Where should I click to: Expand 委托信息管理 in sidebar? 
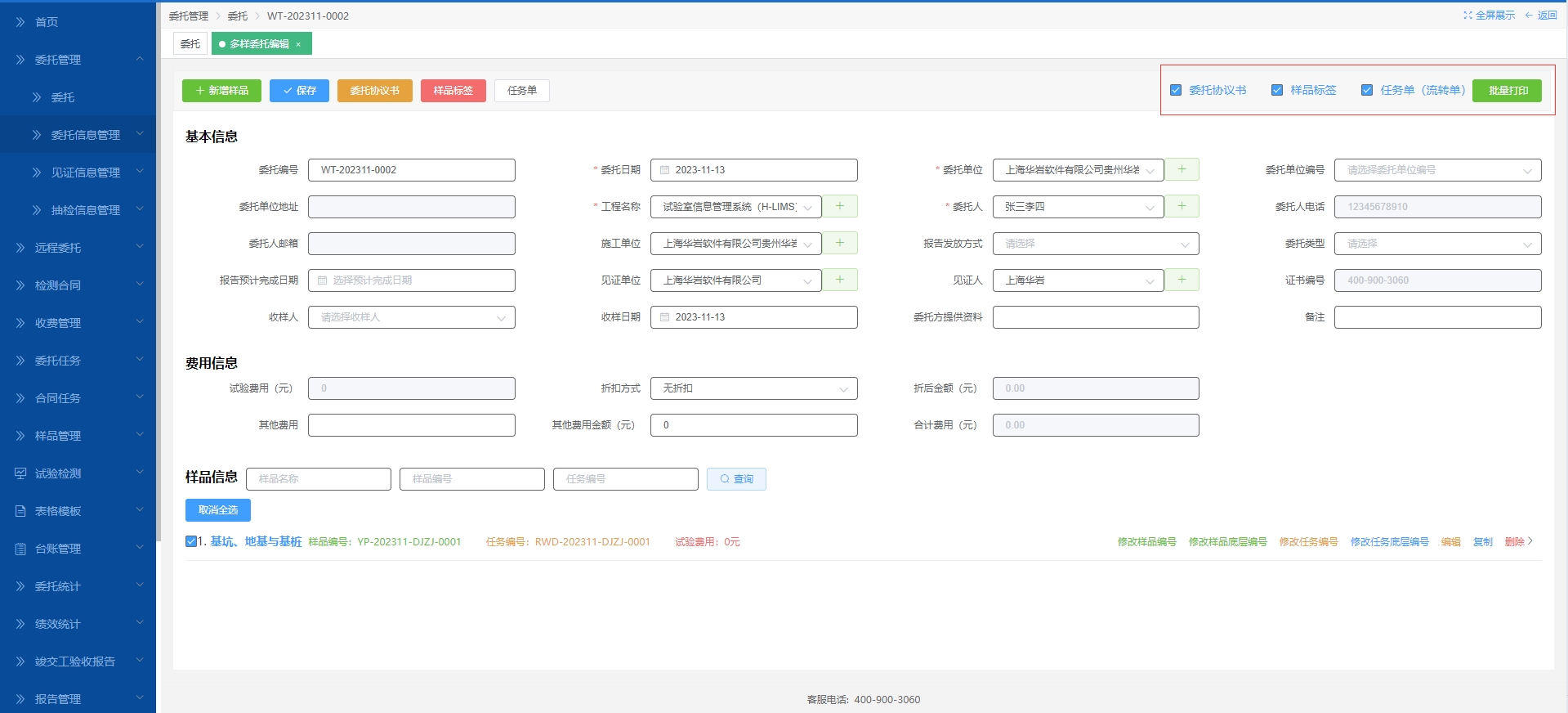coord(78,135)
